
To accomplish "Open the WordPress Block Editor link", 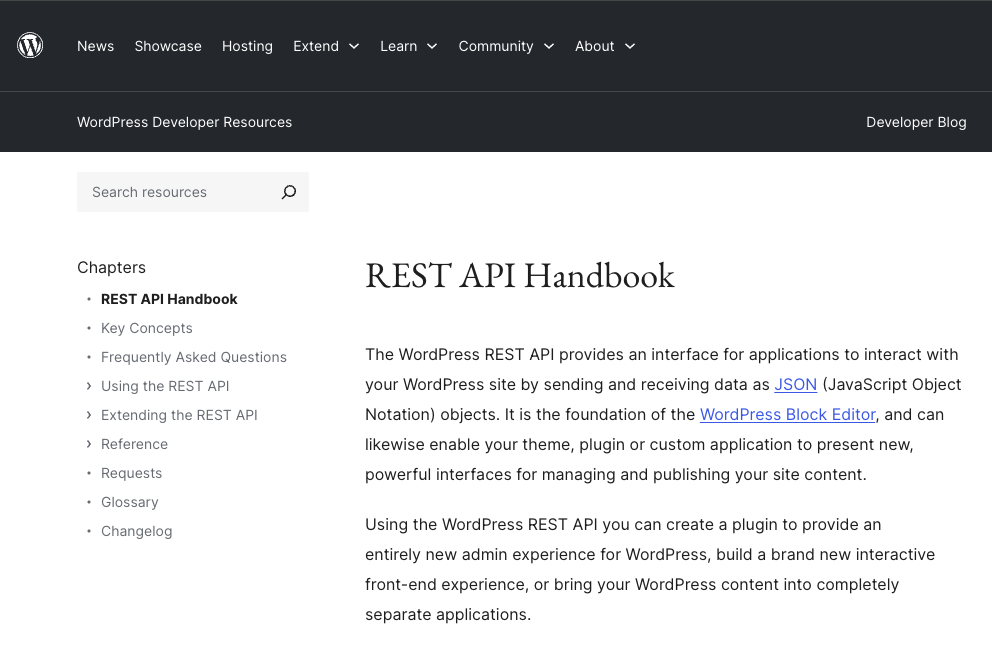I will (x=788, y=414).
